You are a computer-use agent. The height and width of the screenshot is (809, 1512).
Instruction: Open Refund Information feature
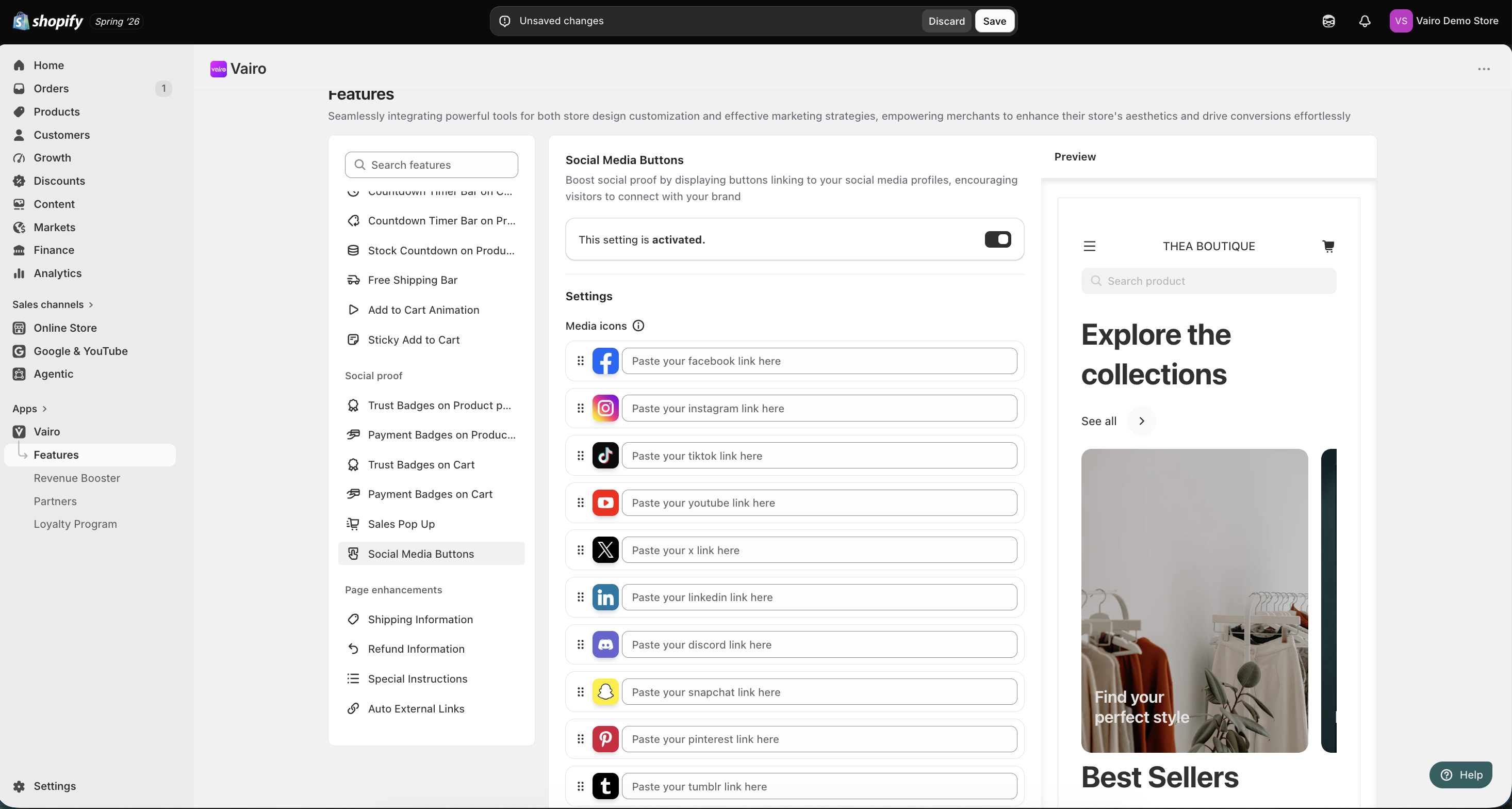pos(432,649)
